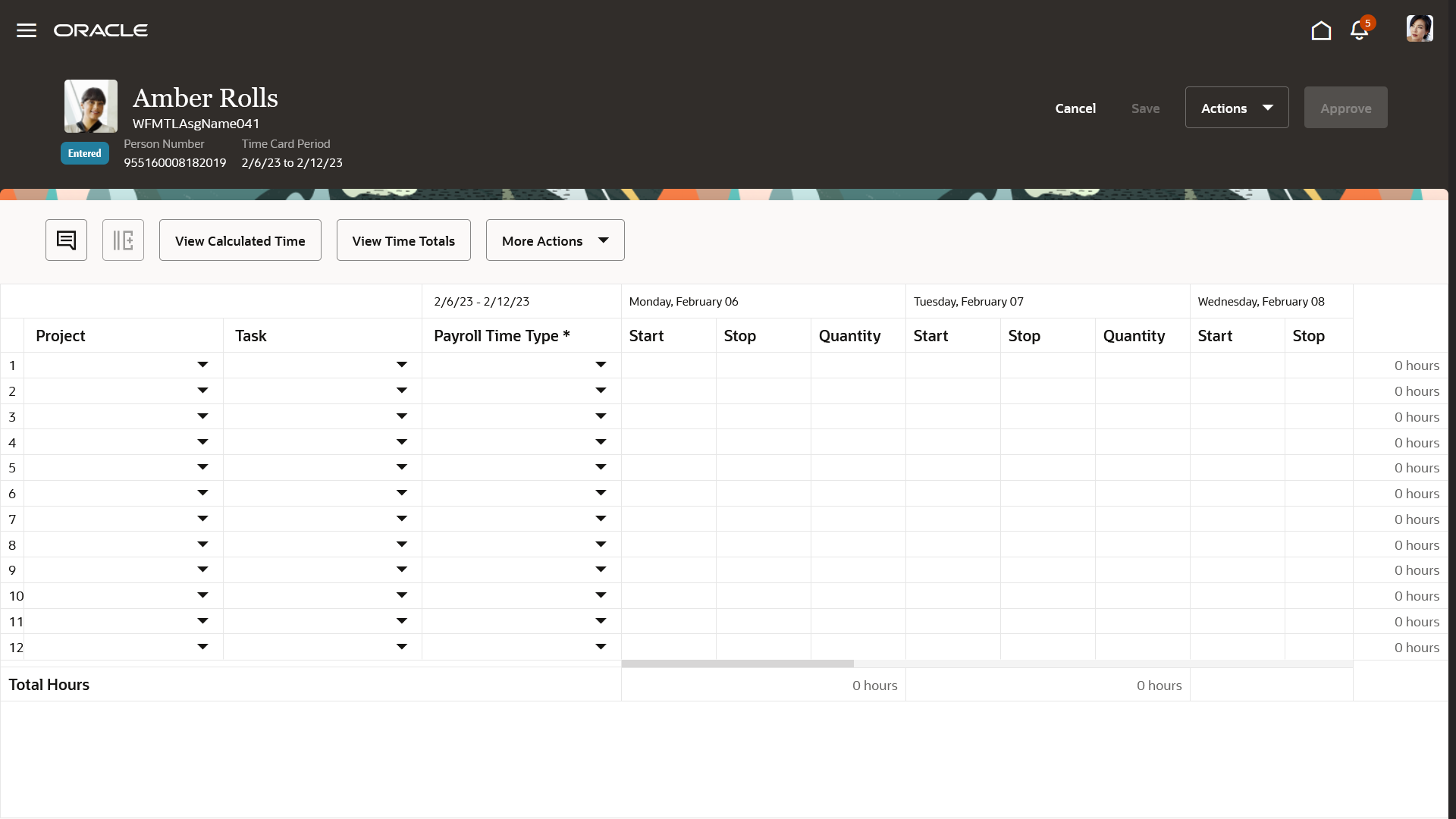Click the horizontal scrollbar below the grid
This screenshot has width=1456, height=819.
(x=738, y=663)
